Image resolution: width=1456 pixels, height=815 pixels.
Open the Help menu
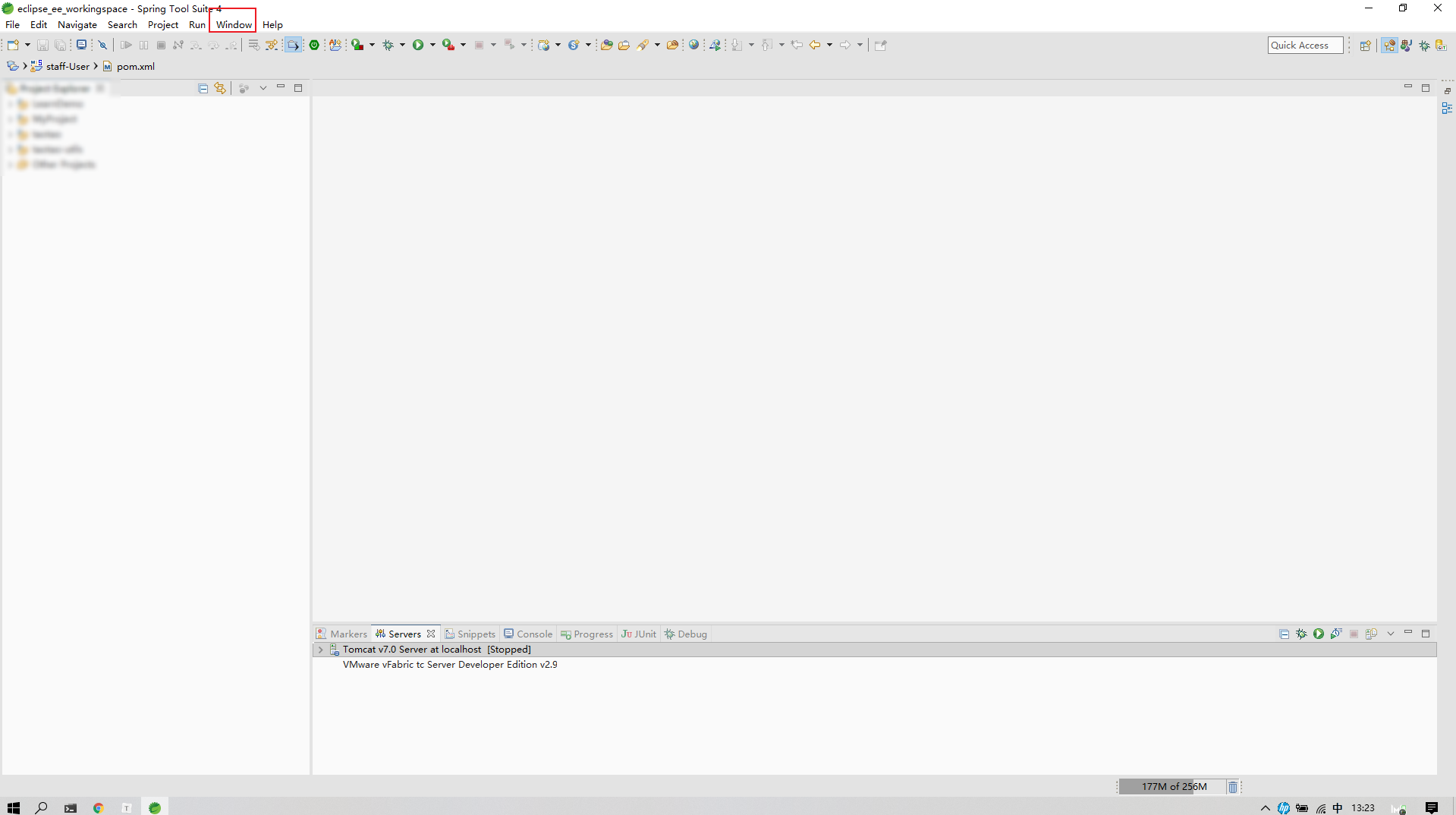(x=272, y=24)
